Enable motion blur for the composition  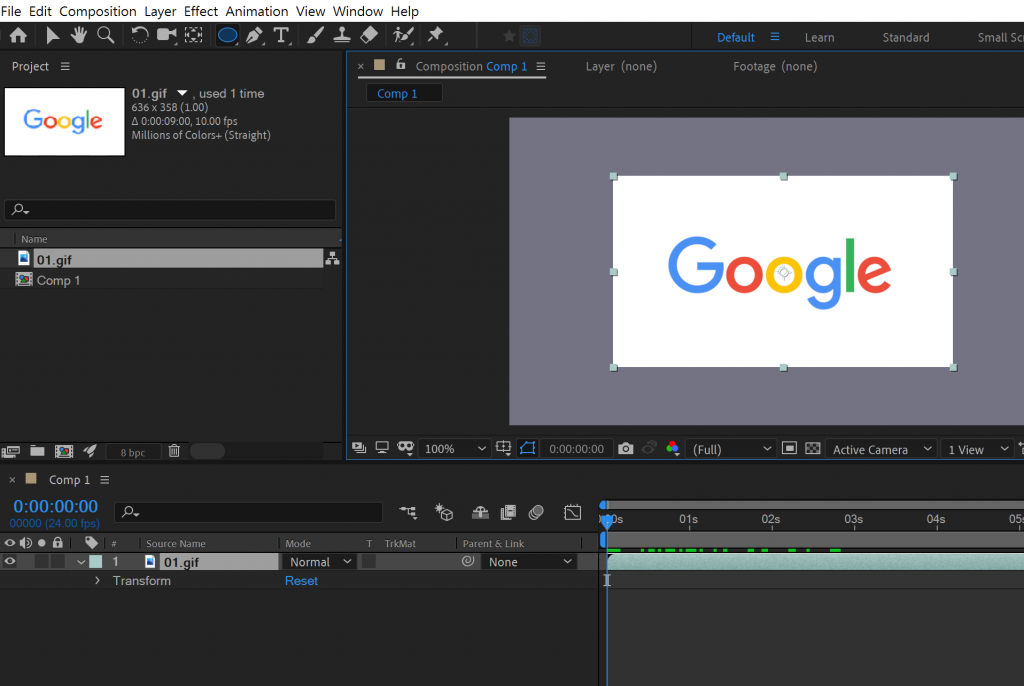coord(536,512)
